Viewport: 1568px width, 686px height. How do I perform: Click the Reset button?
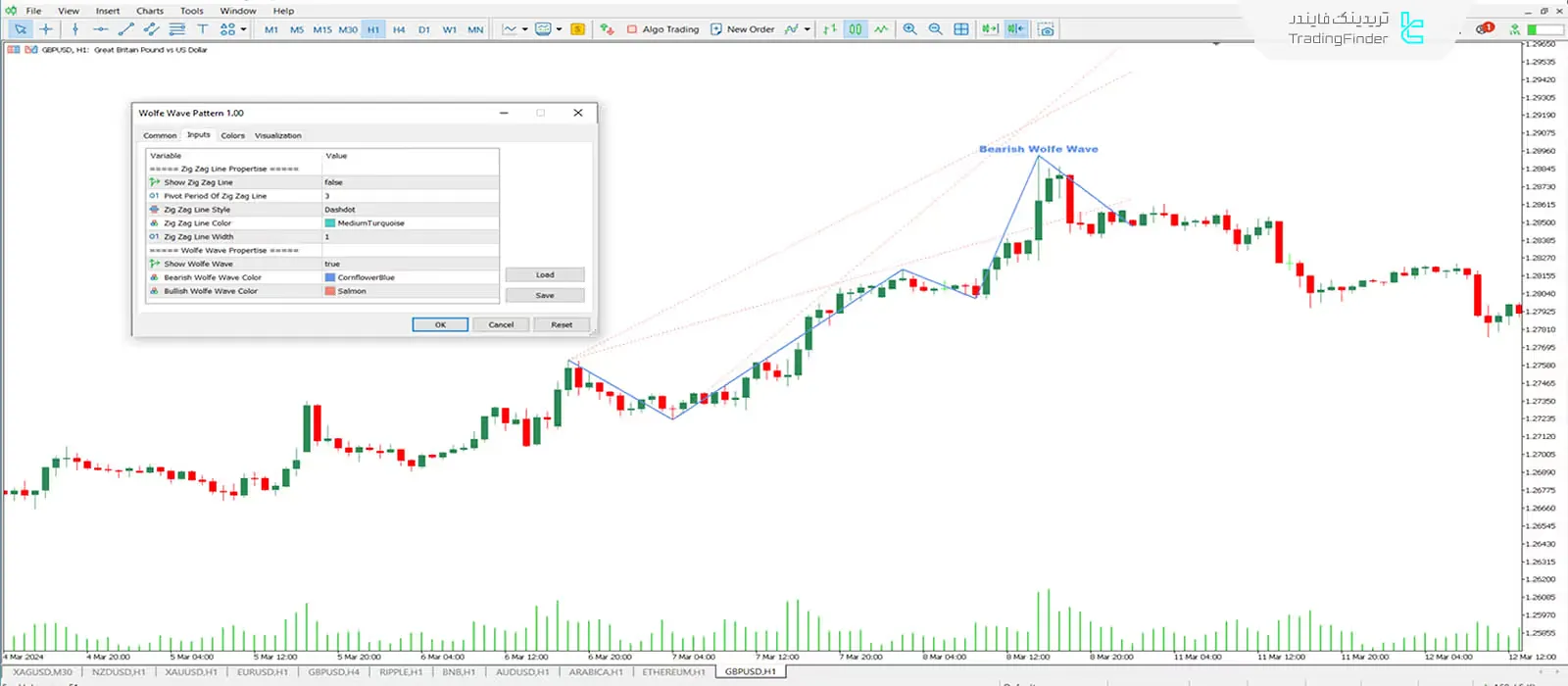[562, 324]
